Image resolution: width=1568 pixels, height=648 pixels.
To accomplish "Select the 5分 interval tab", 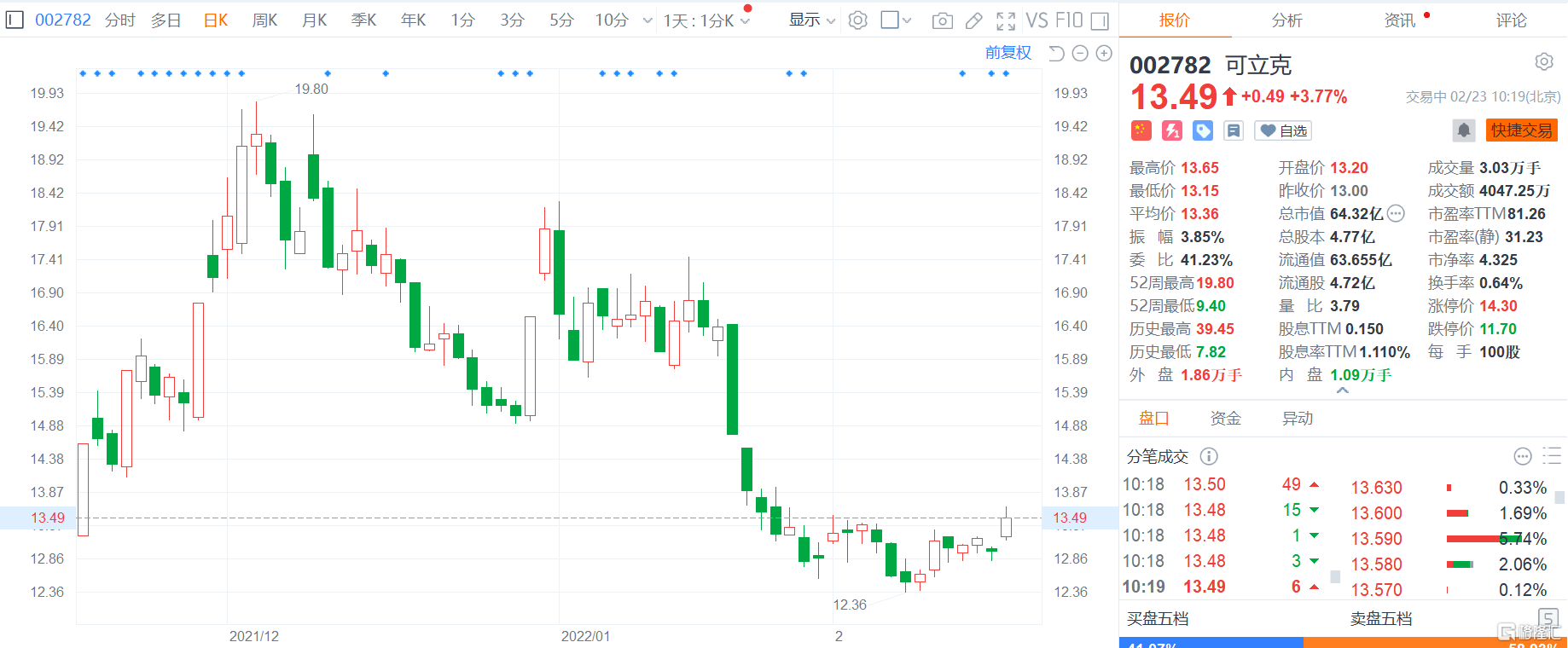I will click(562, 20).
